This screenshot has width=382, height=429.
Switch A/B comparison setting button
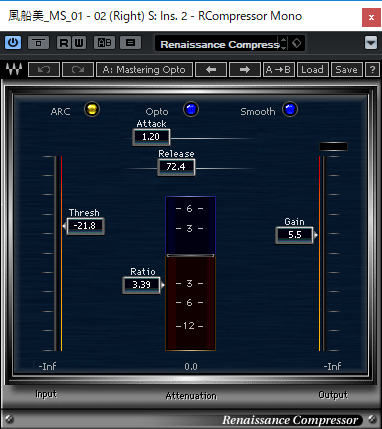coord(105,43)
